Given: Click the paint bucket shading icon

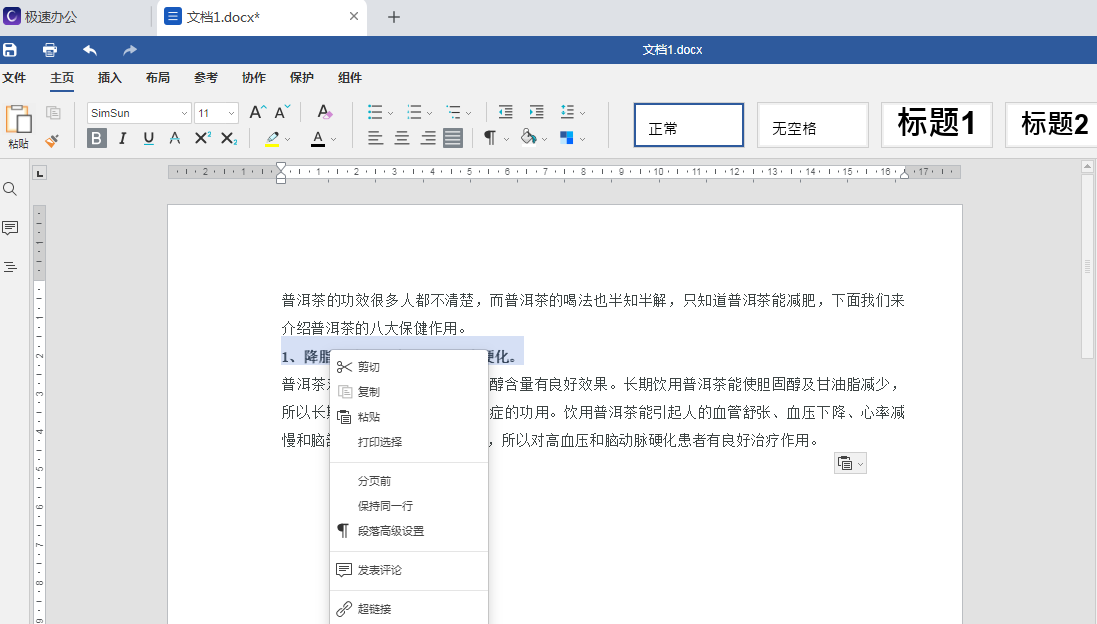Looking at the screenshot, I should click(x=529, y=138).
